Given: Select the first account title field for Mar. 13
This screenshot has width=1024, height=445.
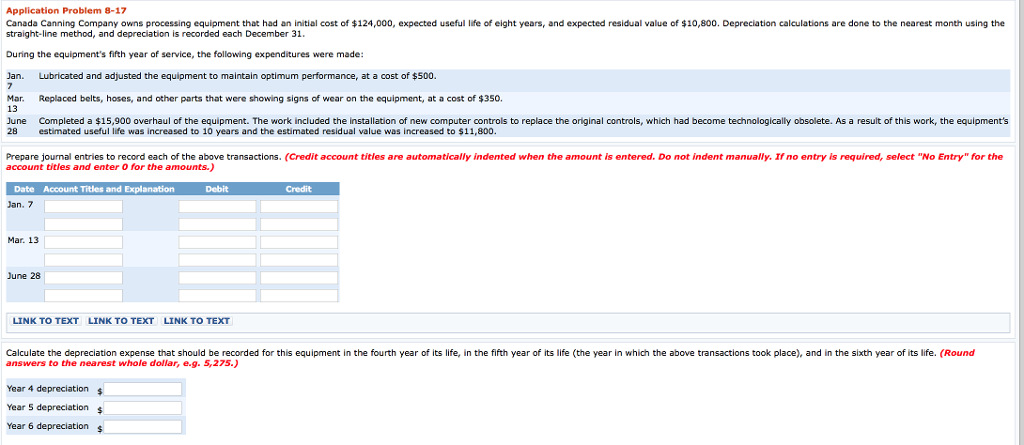Looking at the screenshot, I should (x=84, y=242).
